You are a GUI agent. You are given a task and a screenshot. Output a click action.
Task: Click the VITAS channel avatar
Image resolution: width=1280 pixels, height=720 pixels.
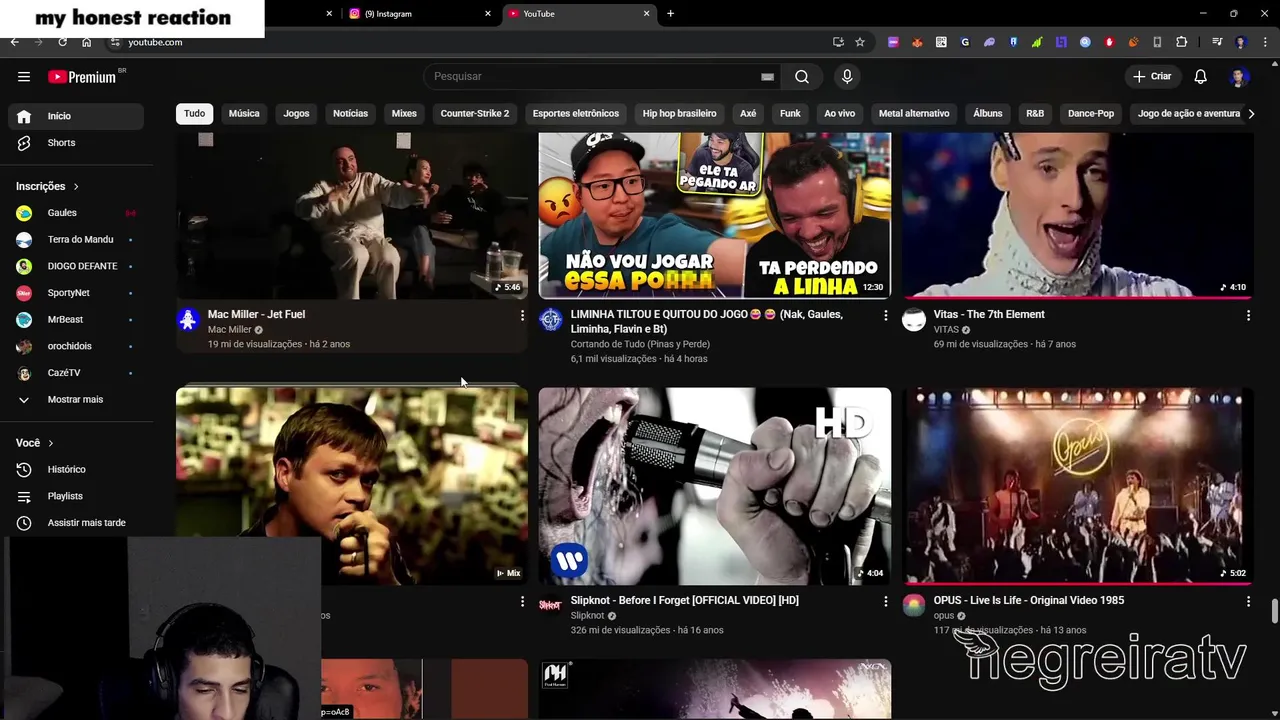point(914,319)
